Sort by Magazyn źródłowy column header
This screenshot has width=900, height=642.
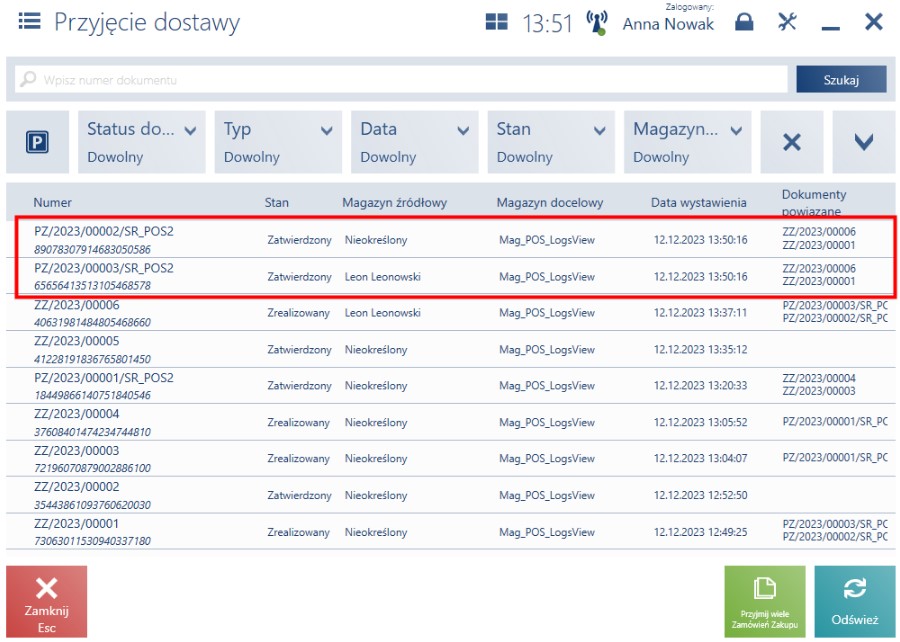[394, 203]
